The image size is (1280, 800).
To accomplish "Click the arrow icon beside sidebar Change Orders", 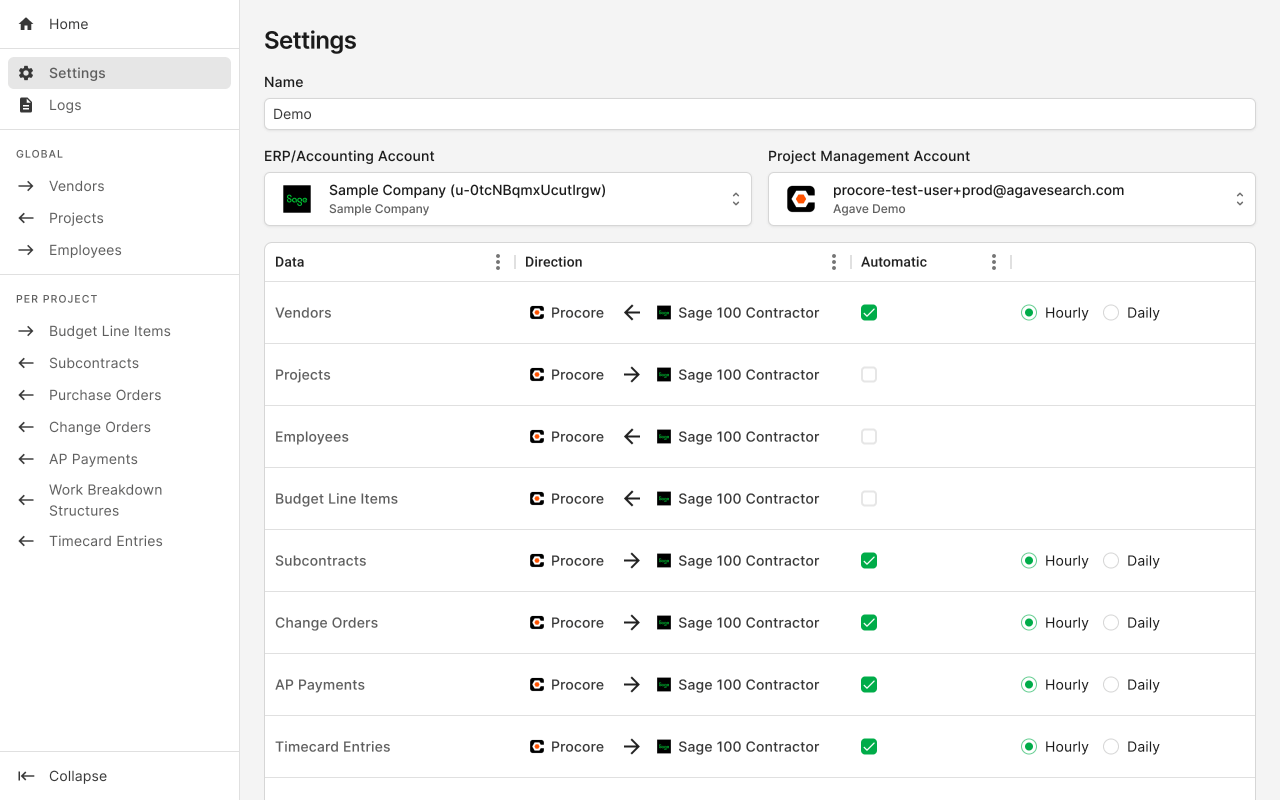I will point(26,427).
